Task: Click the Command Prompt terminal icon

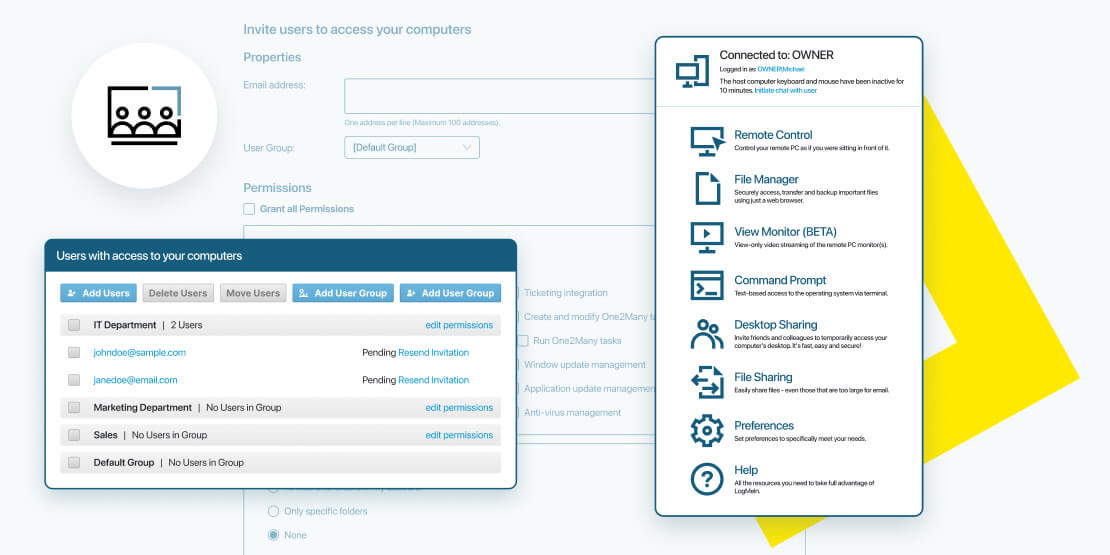Action: coord(707,285)
